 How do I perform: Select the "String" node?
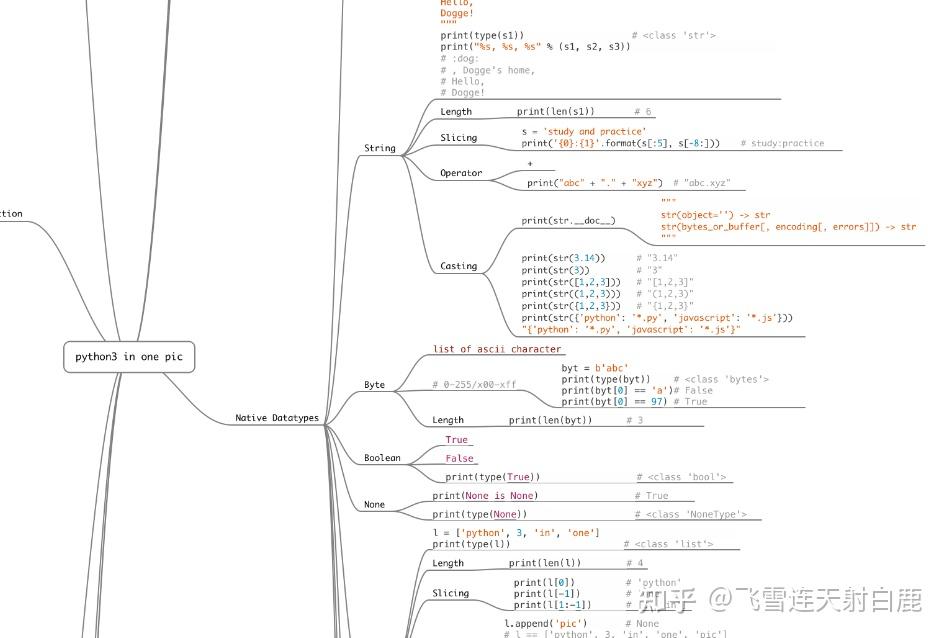379,147
